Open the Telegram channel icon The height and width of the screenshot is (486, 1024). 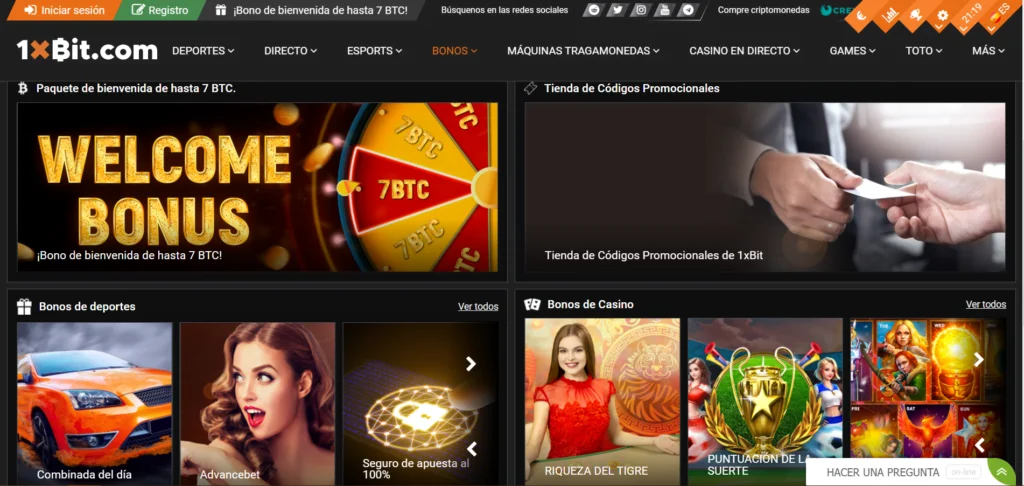pos(689,10)
